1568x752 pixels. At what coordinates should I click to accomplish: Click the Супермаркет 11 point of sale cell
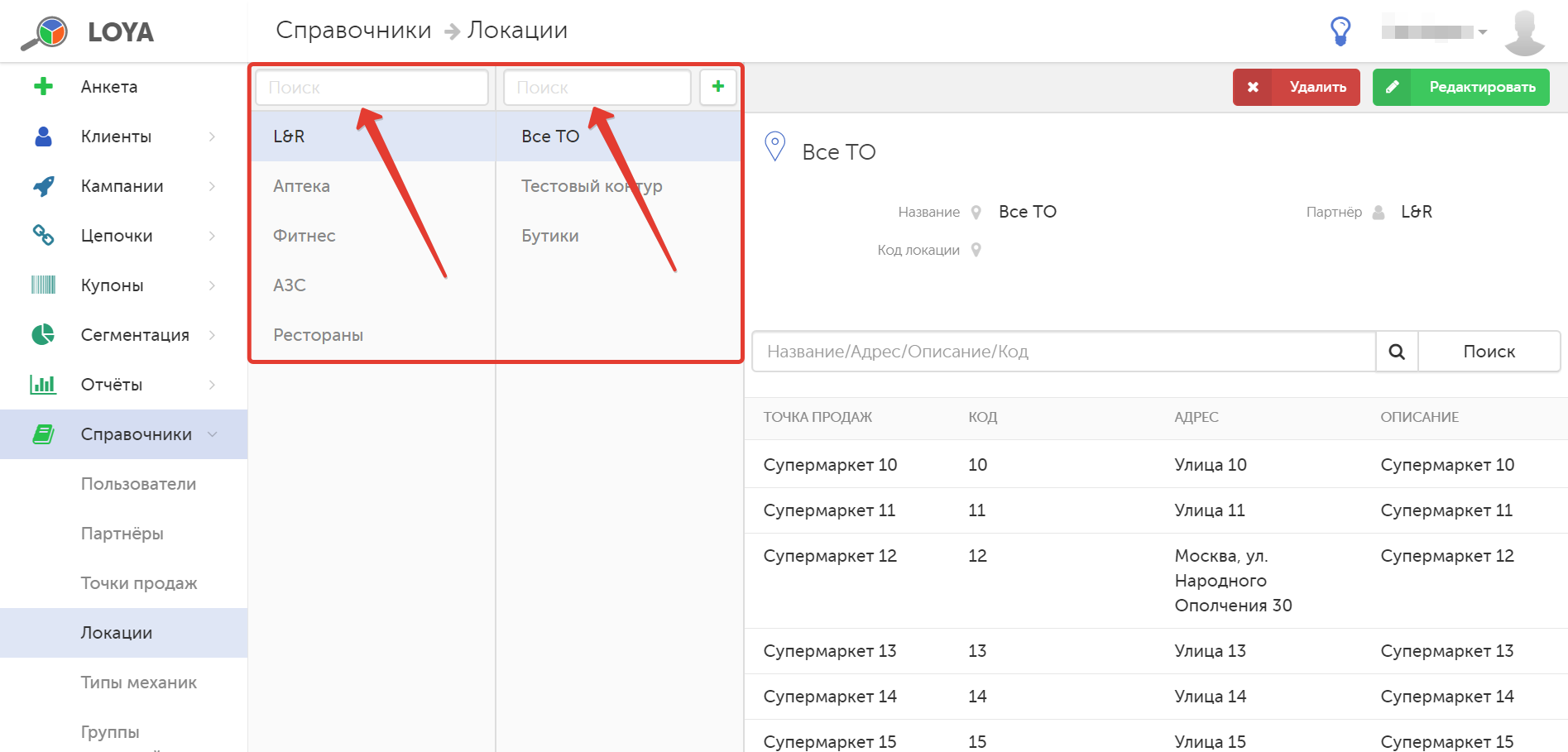(x=829, y=510)
